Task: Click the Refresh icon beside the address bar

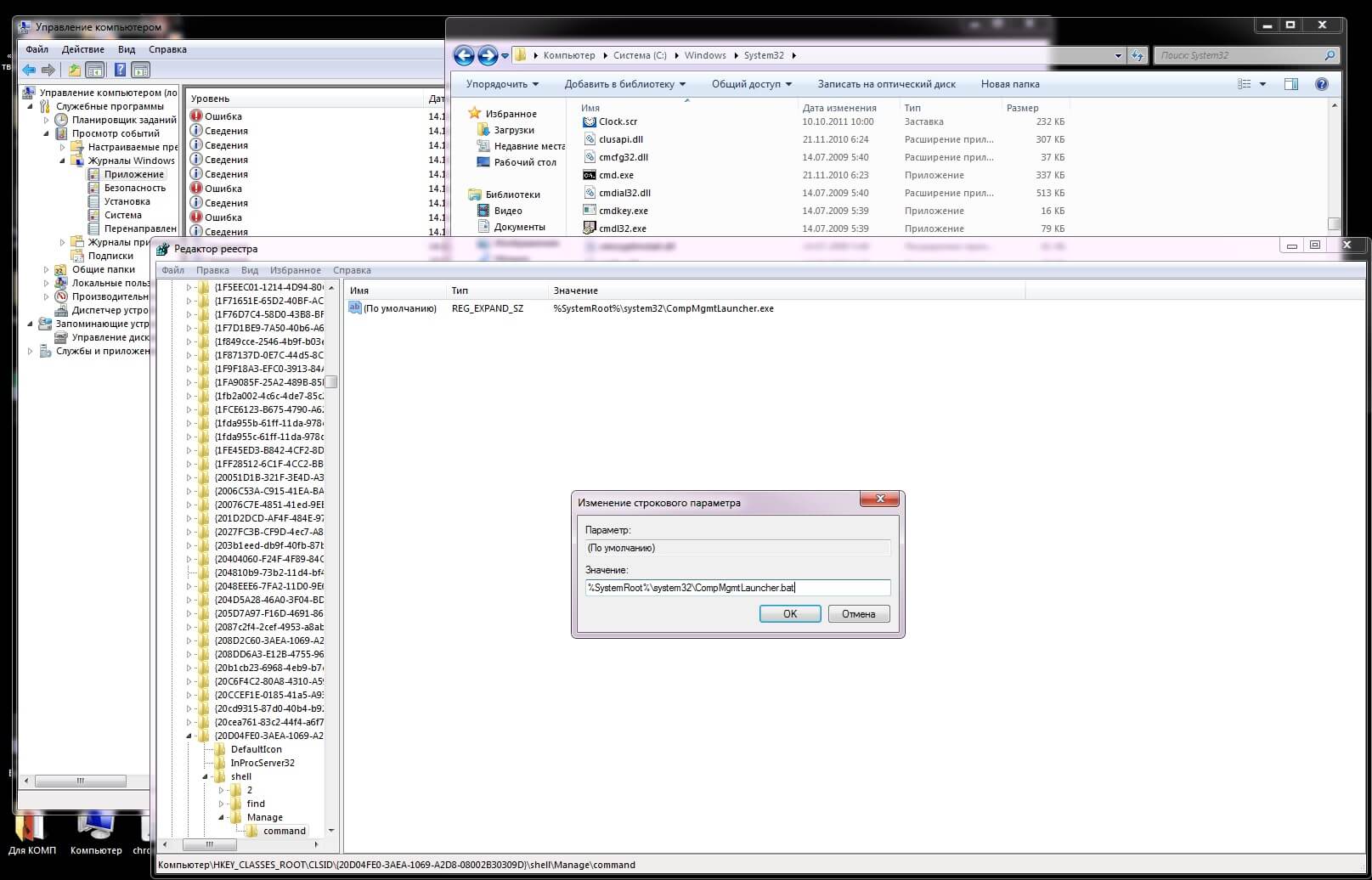Action: point(1137,54)
